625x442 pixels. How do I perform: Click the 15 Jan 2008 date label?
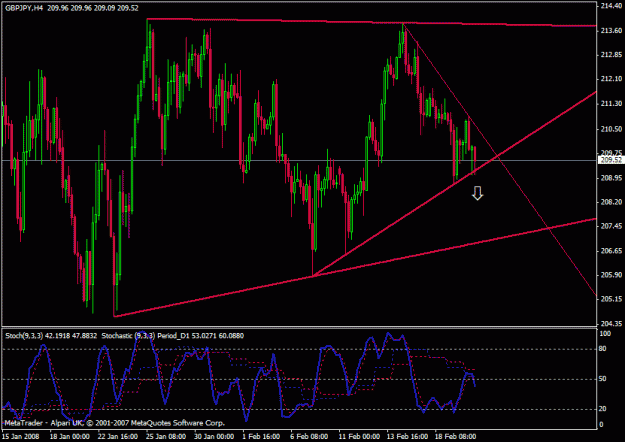tap(21, 436)
